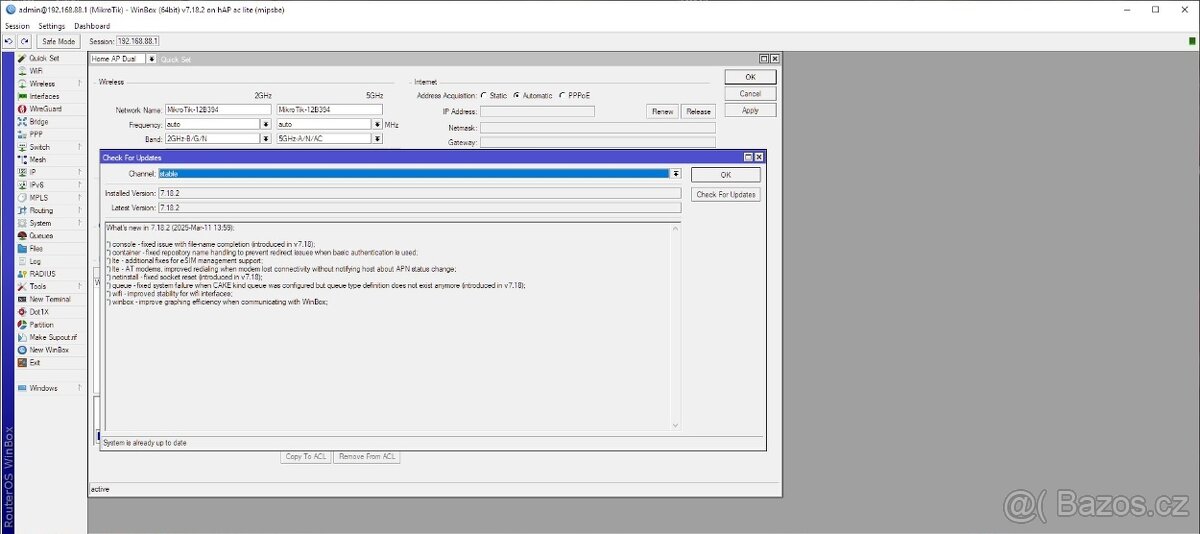This screenshot has width=1200, height=534.
Task: Open WireGuard in the sidebar
Action: click(45, 109)
